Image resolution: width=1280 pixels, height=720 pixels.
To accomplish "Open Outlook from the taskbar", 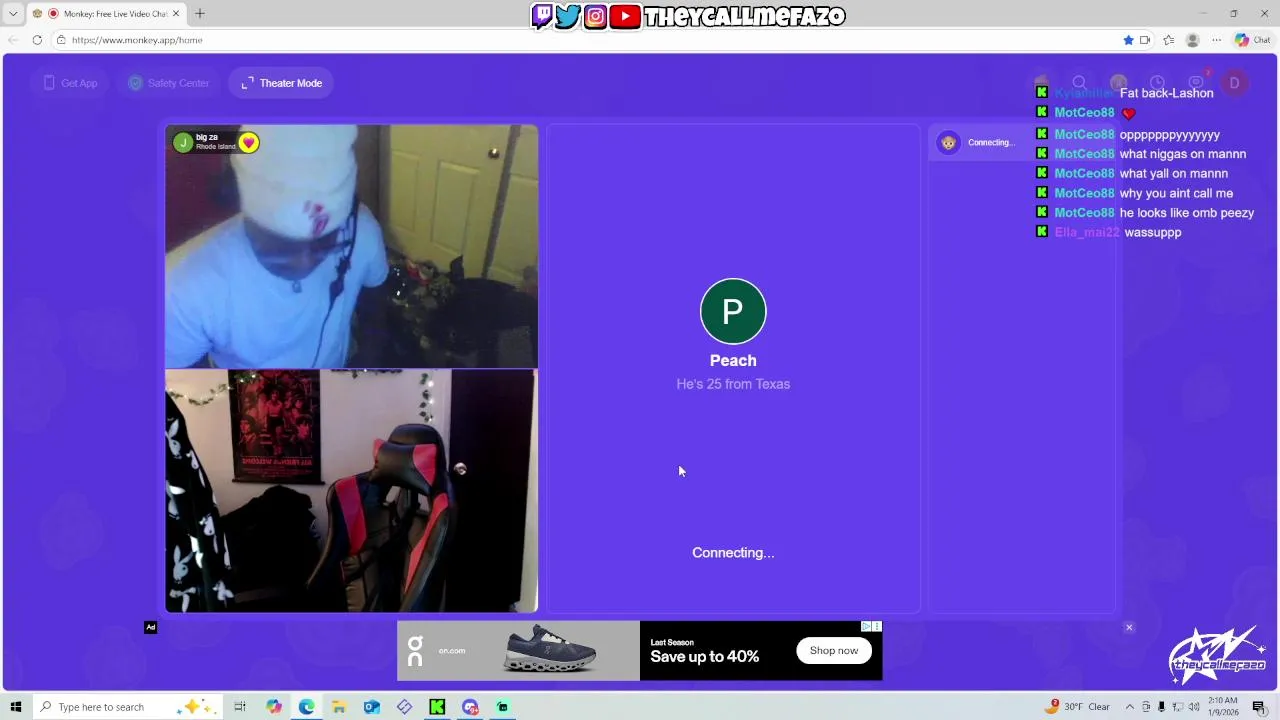I will (x=372, y=707).
